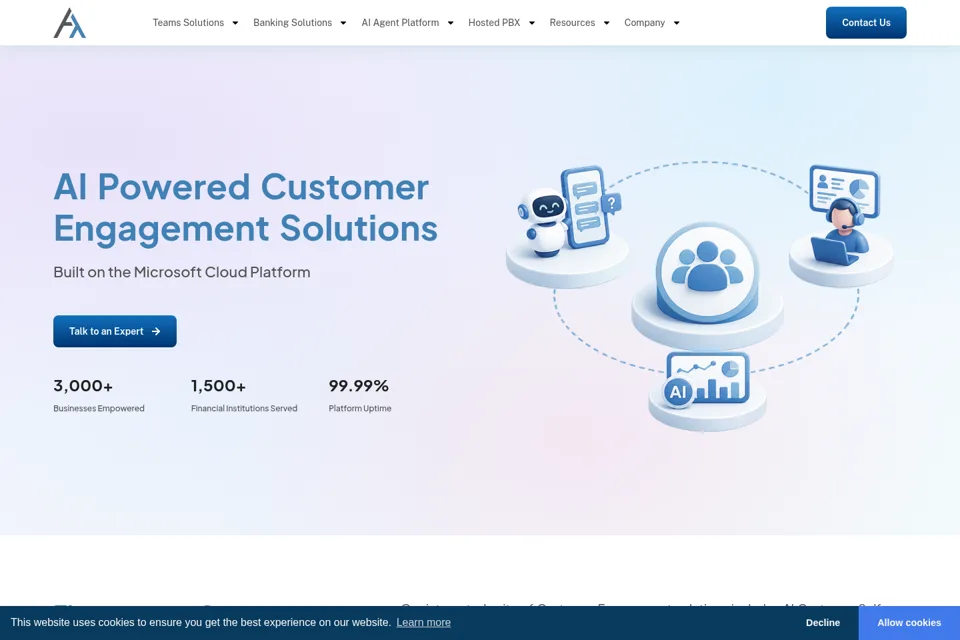Expand the arrow beside AI Agent Platform
960x640 pixels.
451,23
